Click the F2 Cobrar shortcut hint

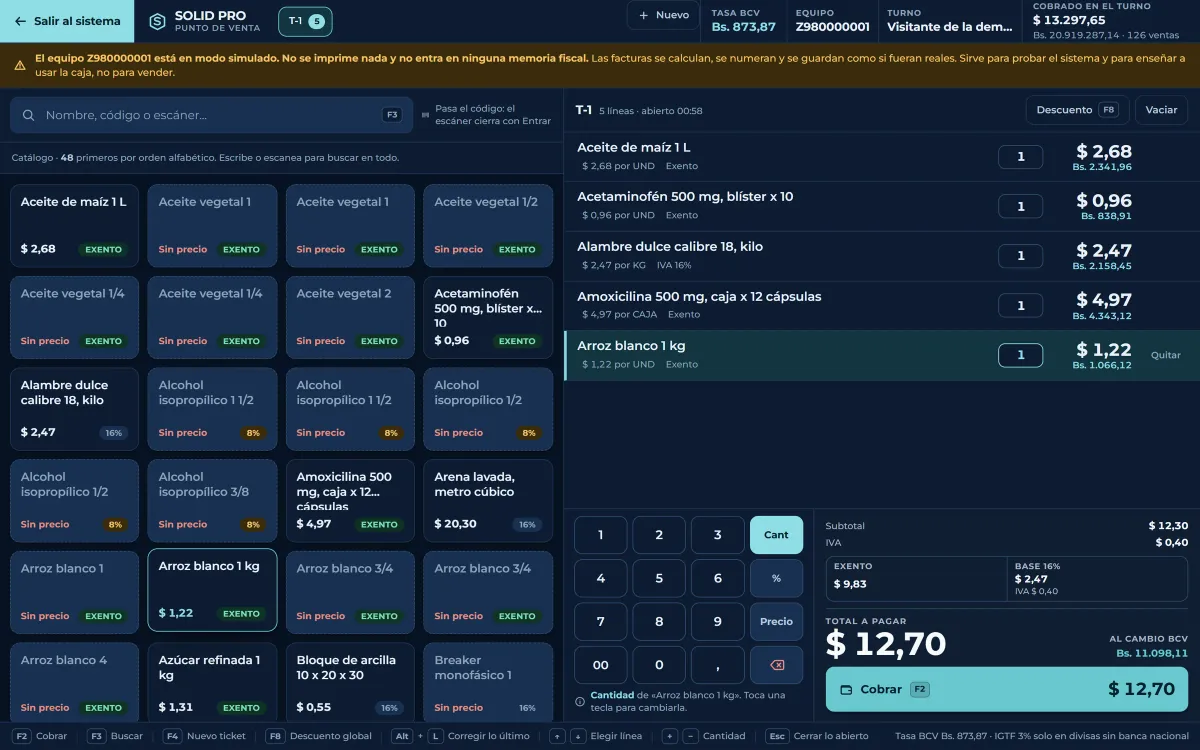click(x=41, y=736)
